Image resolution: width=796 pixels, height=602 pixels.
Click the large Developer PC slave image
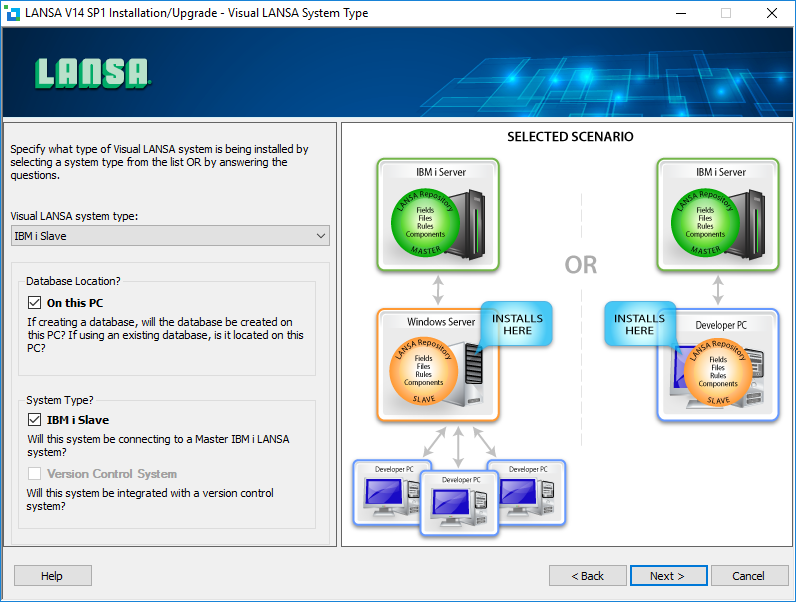(718, 365)
